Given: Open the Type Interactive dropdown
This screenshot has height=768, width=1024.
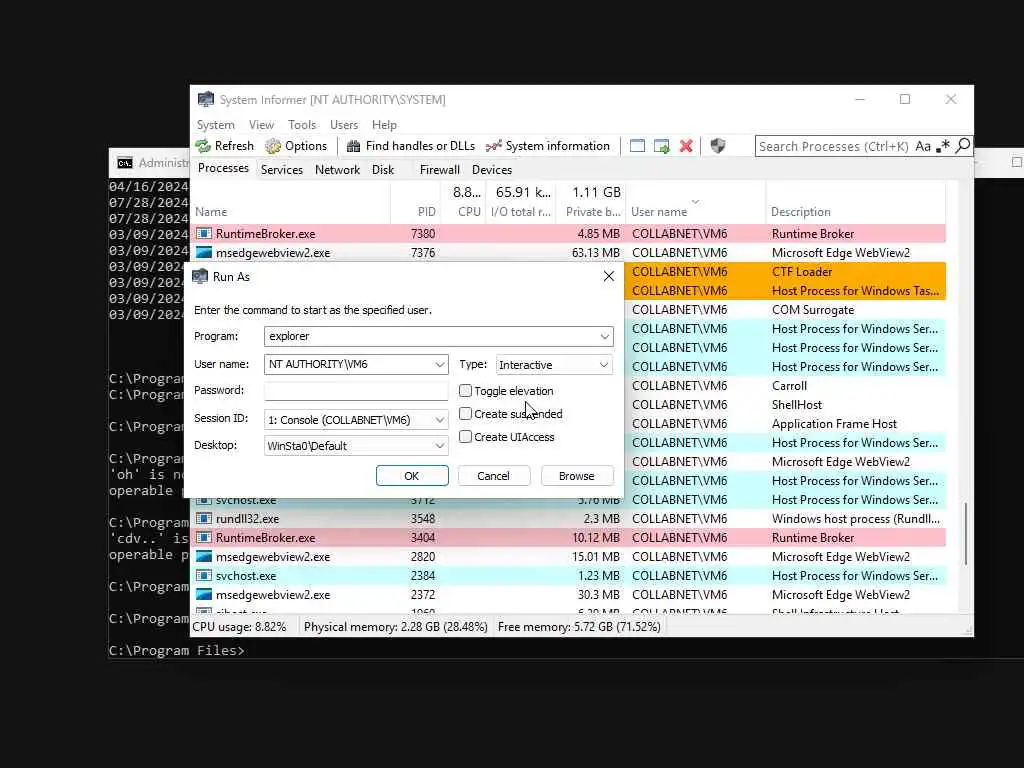Looking at the screenshot, I should (604, 364).
